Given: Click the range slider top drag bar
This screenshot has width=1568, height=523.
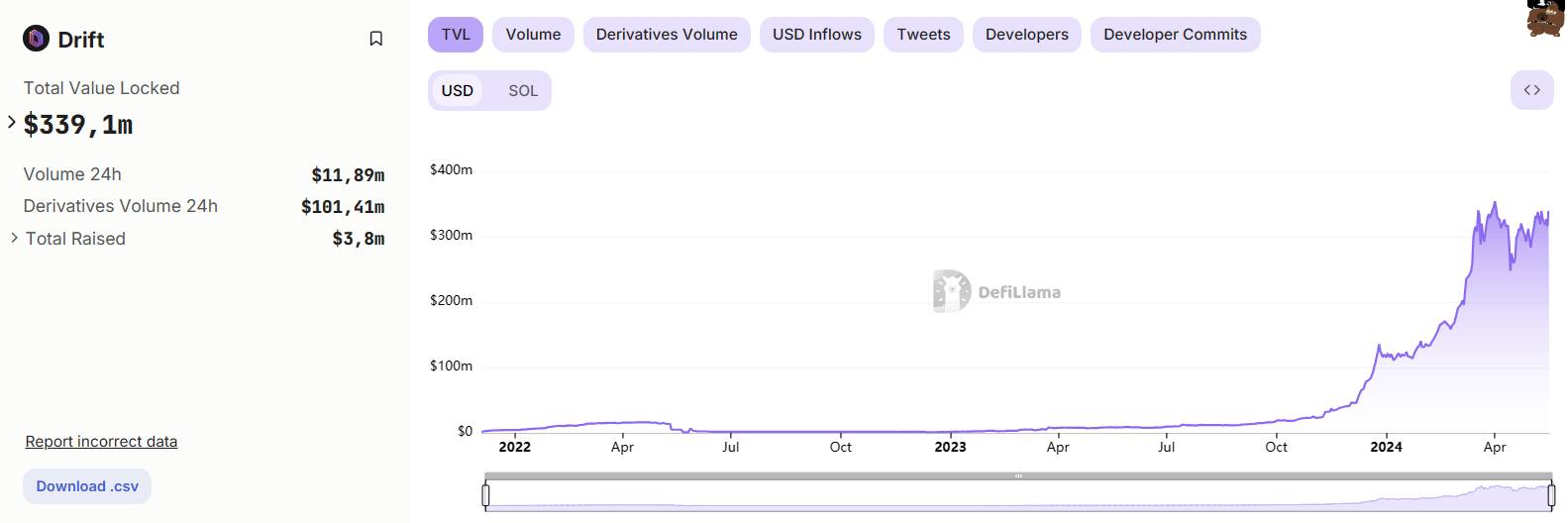Looking at the screenshot, I should pyautogui.click(x=1018, y=476).
